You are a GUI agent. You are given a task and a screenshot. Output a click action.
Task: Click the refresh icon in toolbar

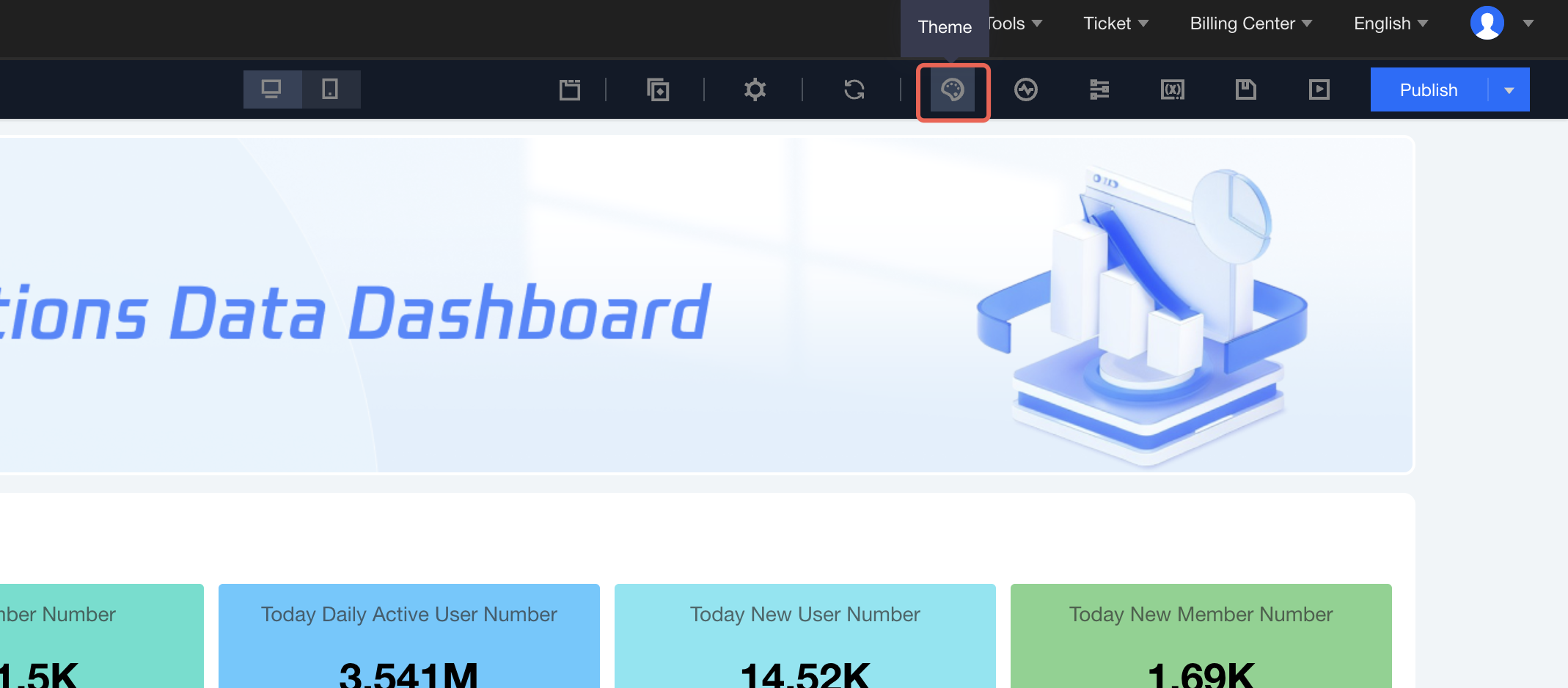click(x=854, y=89)
